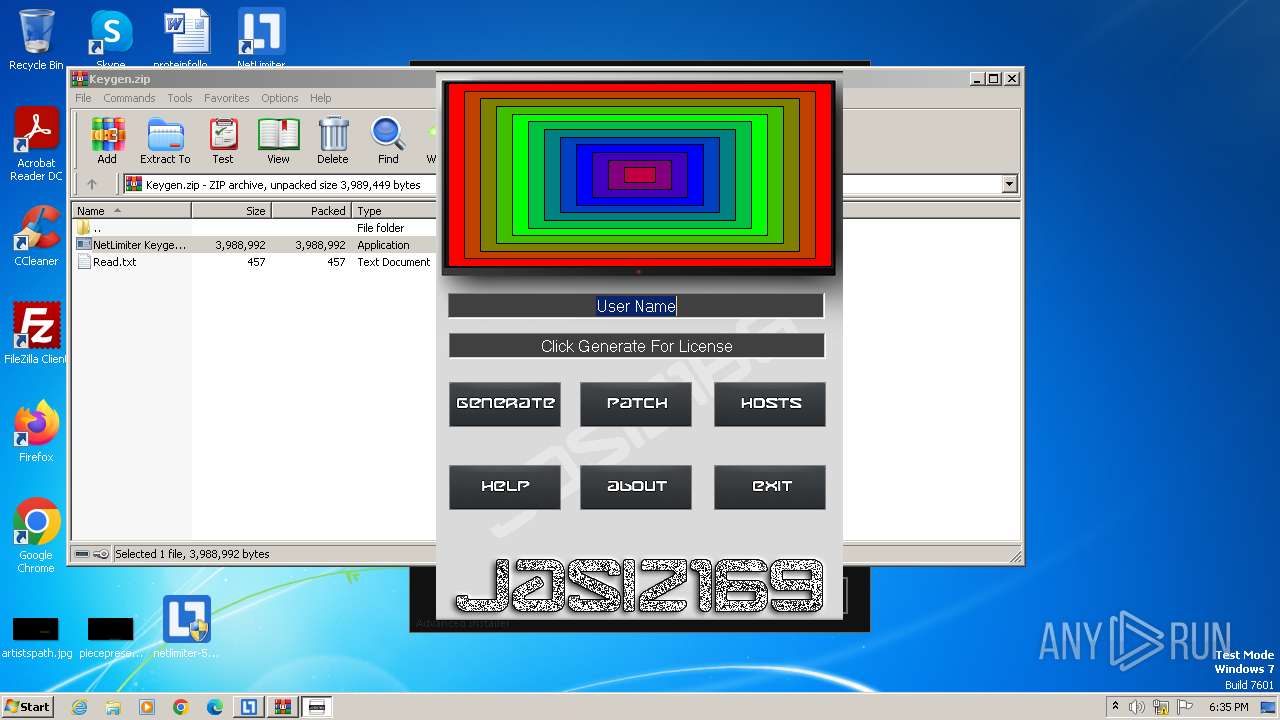Click the Extract To toolbar icon

point(165,141)
